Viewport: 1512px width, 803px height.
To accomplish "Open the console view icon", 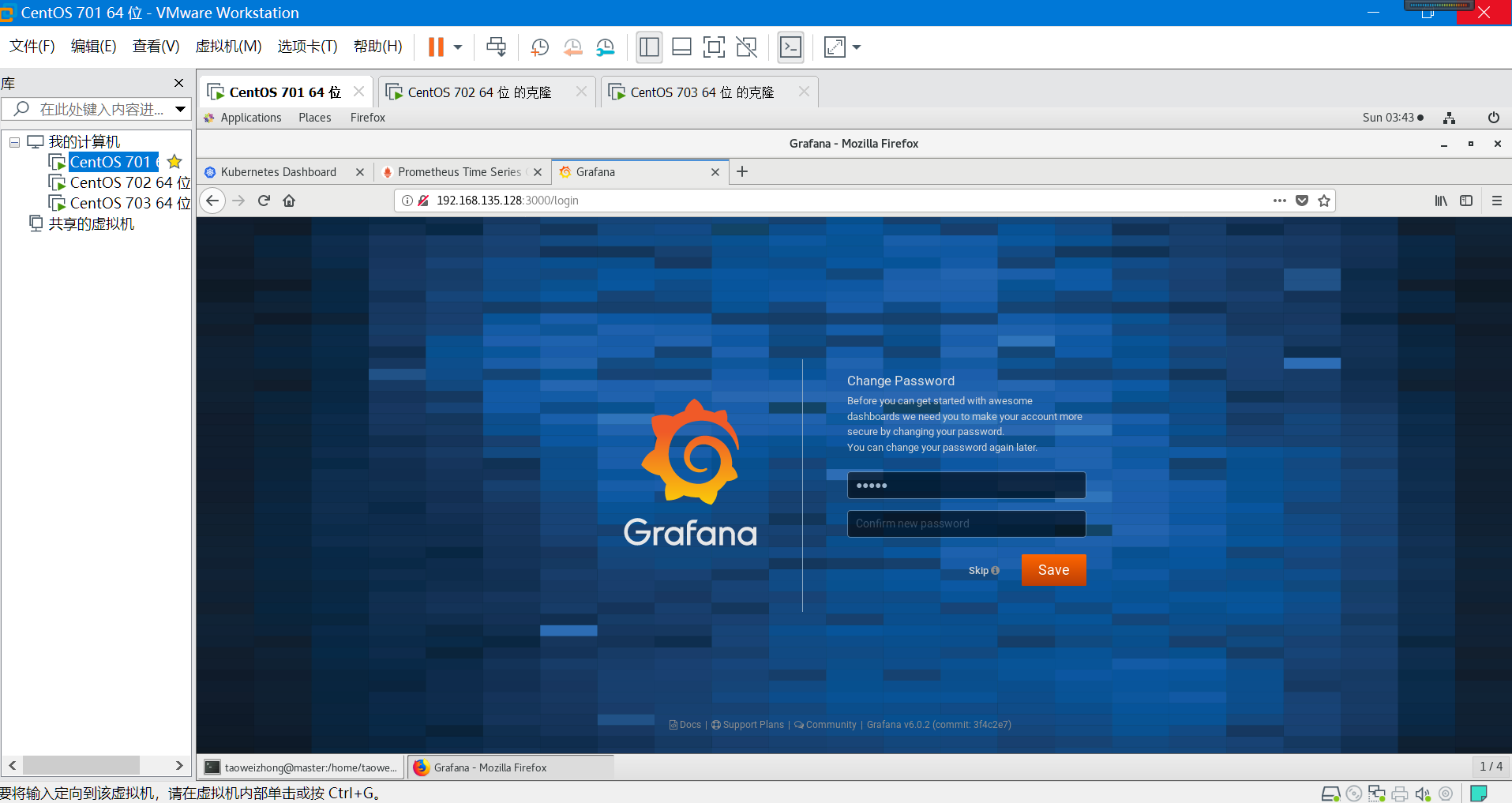I will point(790,47).
